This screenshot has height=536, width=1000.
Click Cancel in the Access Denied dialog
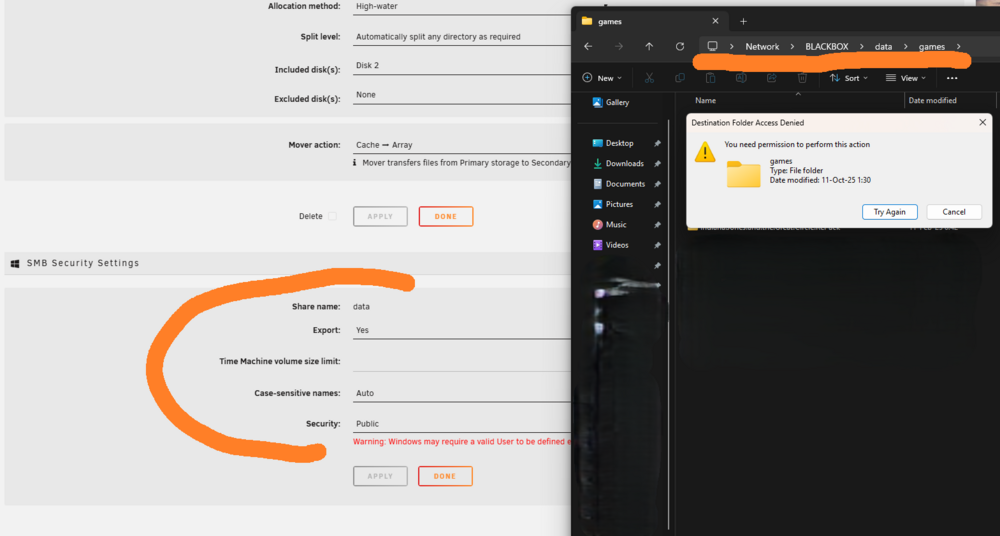click(954, 212)
